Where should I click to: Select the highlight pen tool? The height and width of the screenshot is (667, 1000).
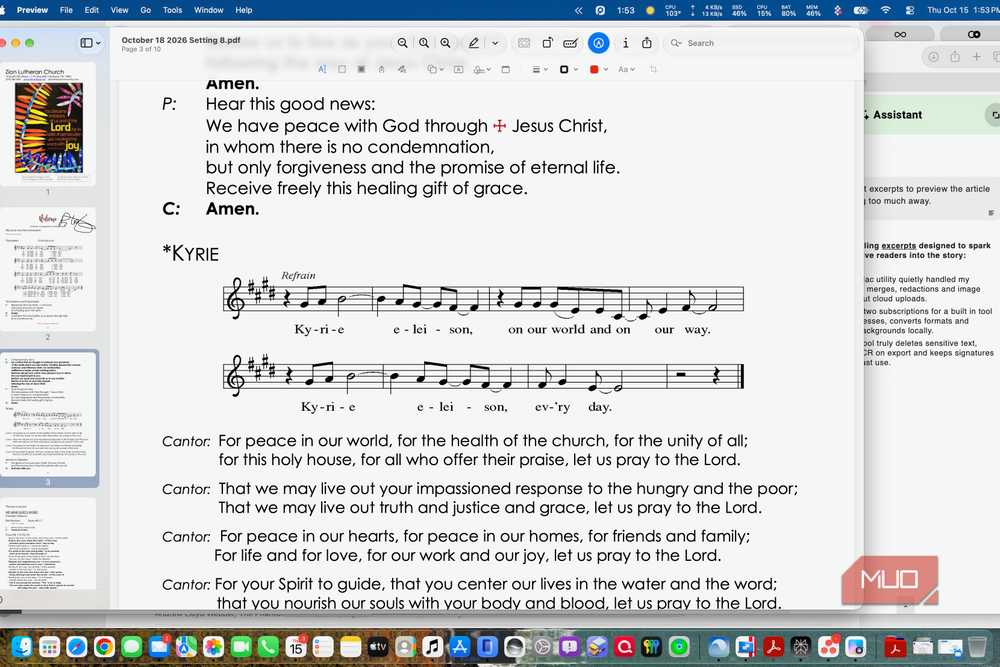(x=473, y=43)
